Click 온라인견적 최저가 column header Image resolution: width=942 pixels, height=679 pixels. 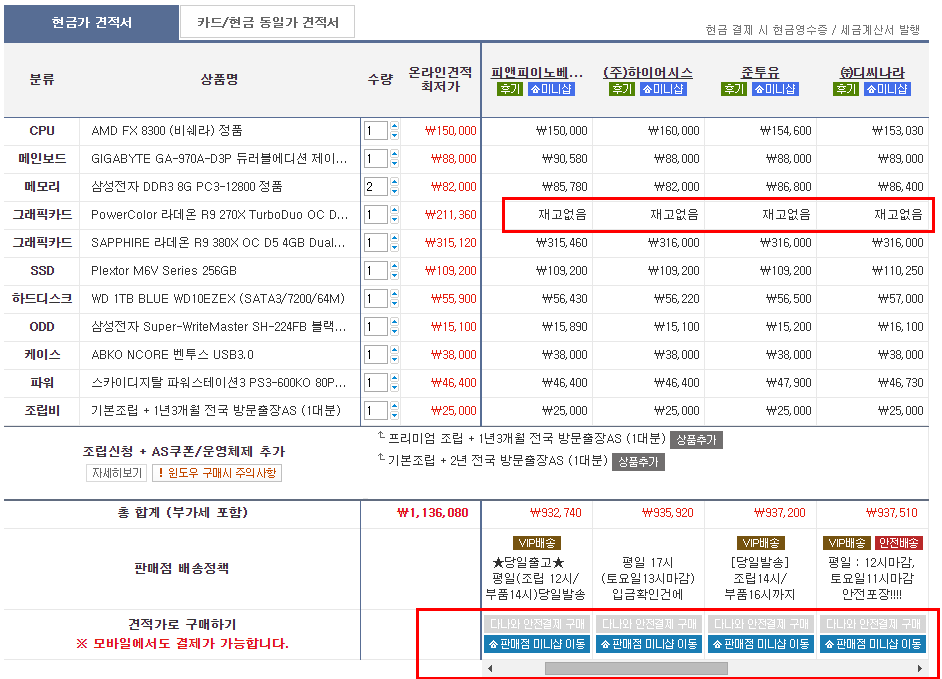coord(440,79)
